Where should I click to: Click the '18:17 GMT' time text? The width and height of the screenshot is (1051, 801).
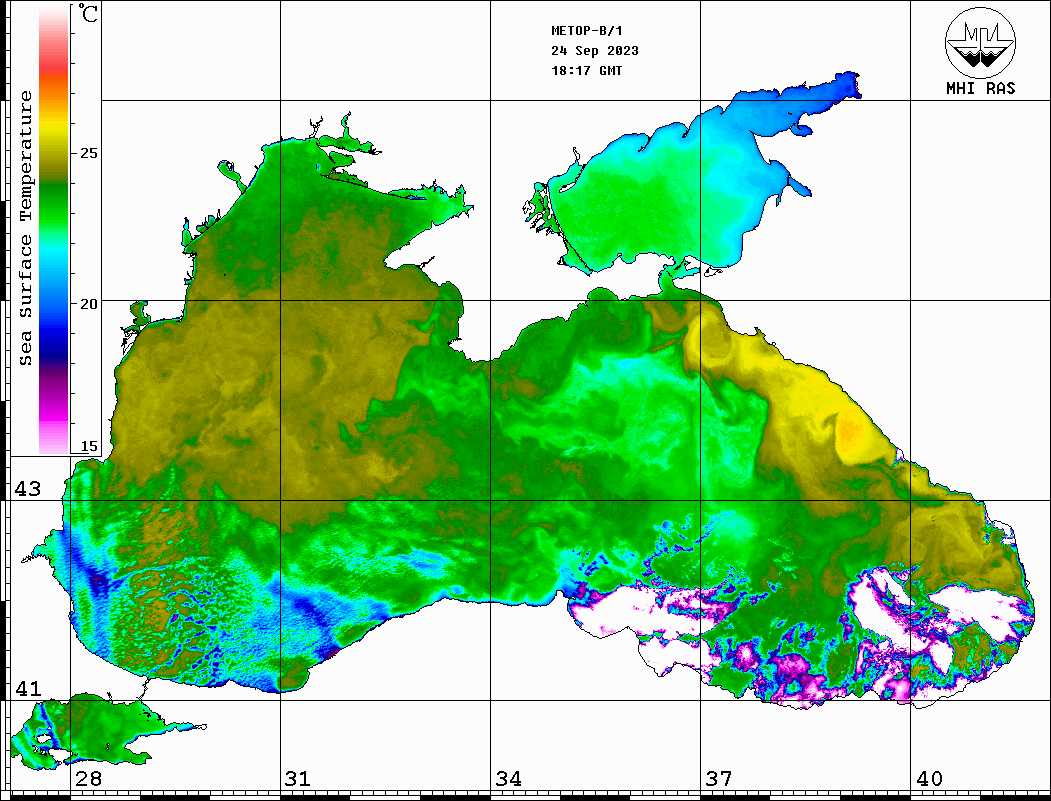click(586, 70)
